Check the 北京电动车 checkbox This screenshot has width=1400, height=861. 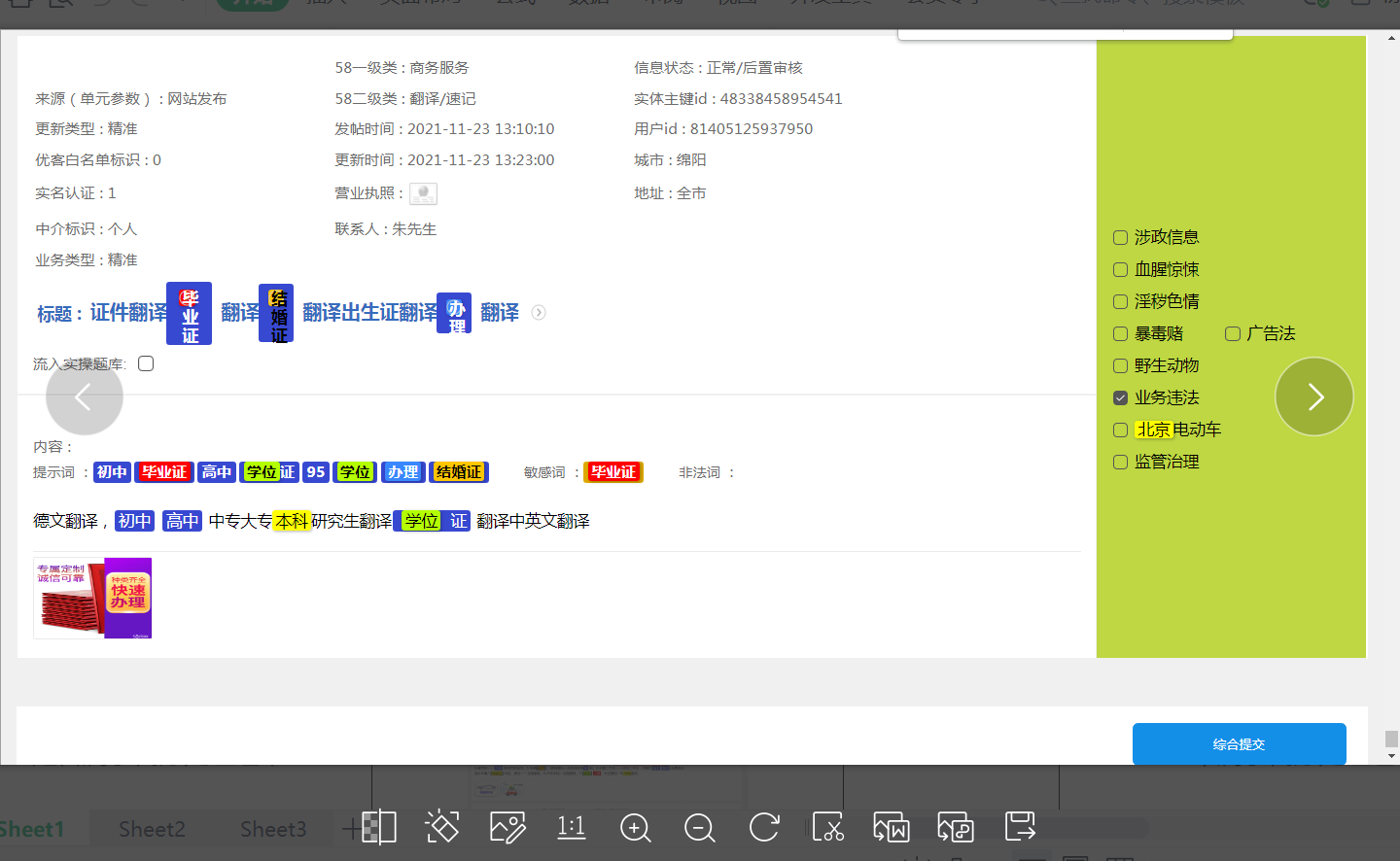1120,430
